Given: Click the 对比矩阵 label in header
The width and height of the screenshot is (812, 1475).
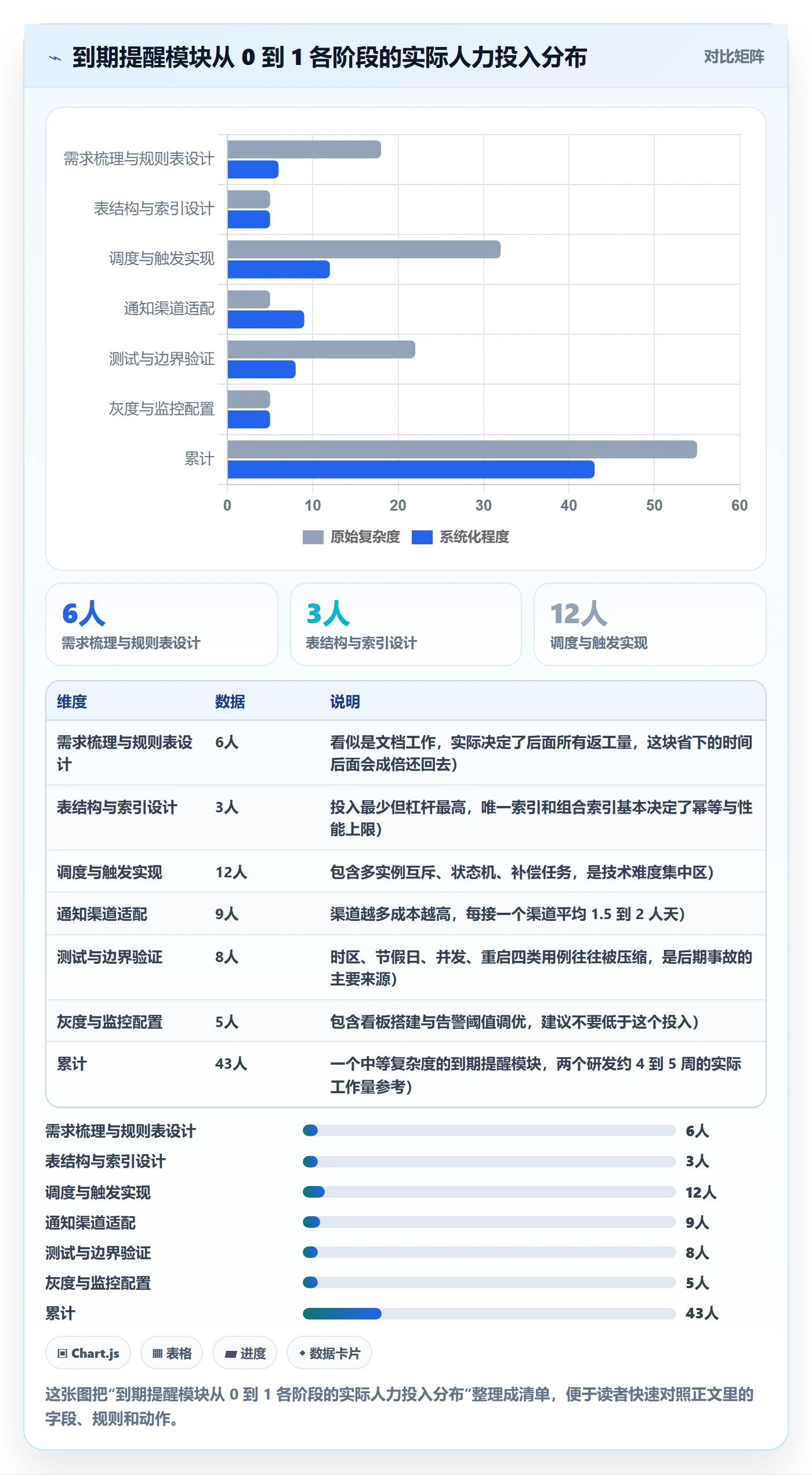Looking at the screenshot, I should pos(734,56).
